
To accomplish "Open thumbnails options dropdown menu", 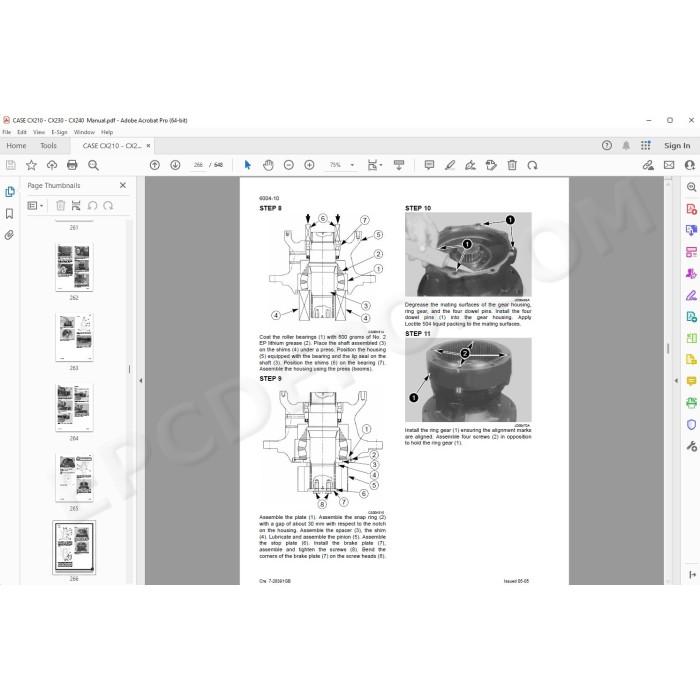I will click(35, 205).
